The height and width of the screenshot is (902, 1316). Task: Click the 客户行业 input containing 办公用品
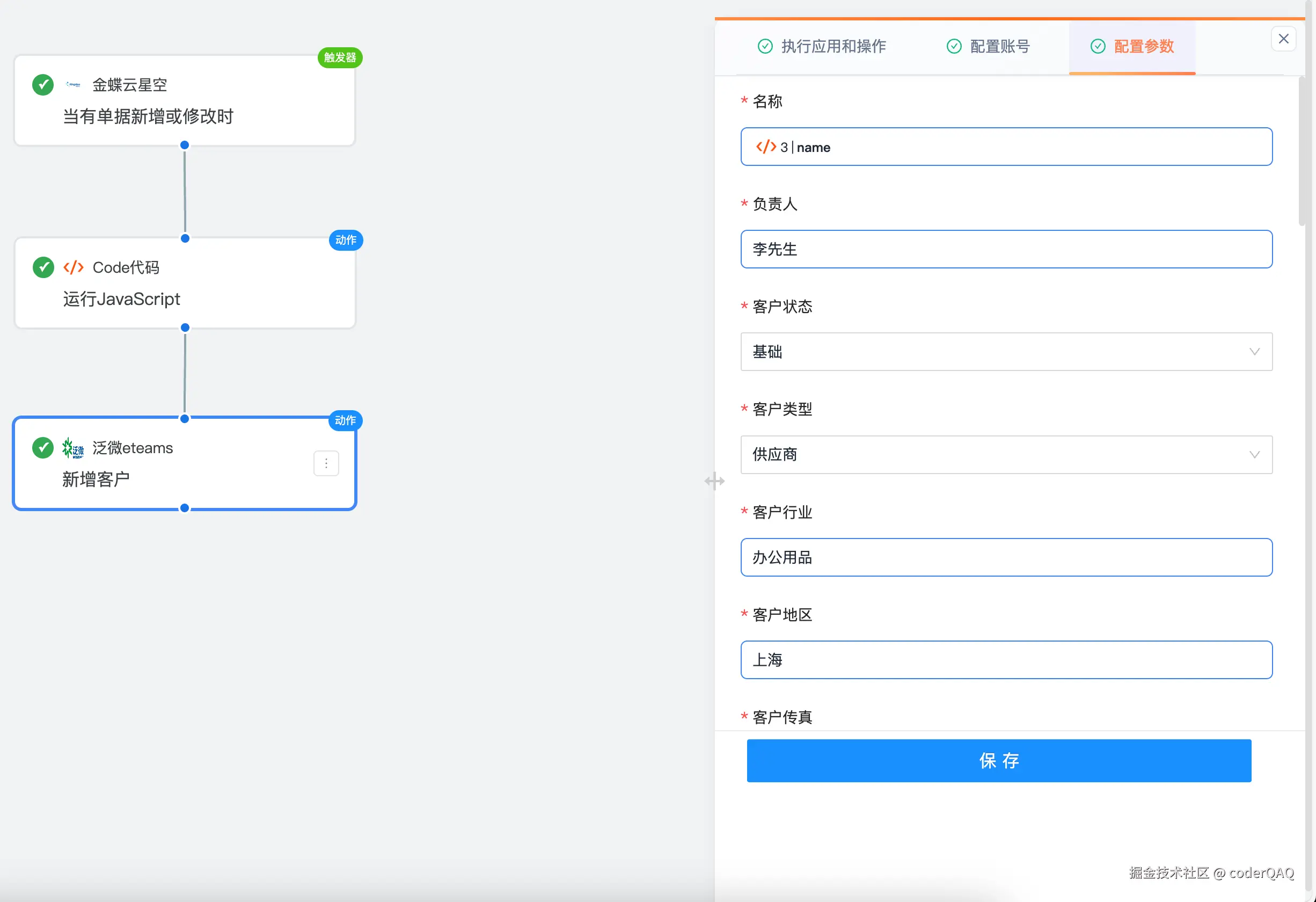pyautogui.click(x=1006, y=557)
